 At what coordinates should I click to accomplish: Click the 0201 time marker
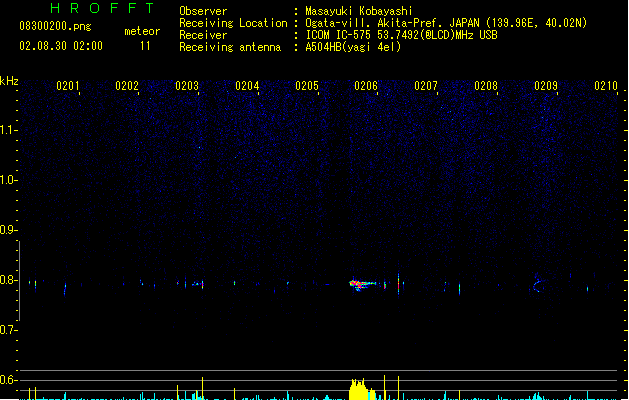coord(68,86)
